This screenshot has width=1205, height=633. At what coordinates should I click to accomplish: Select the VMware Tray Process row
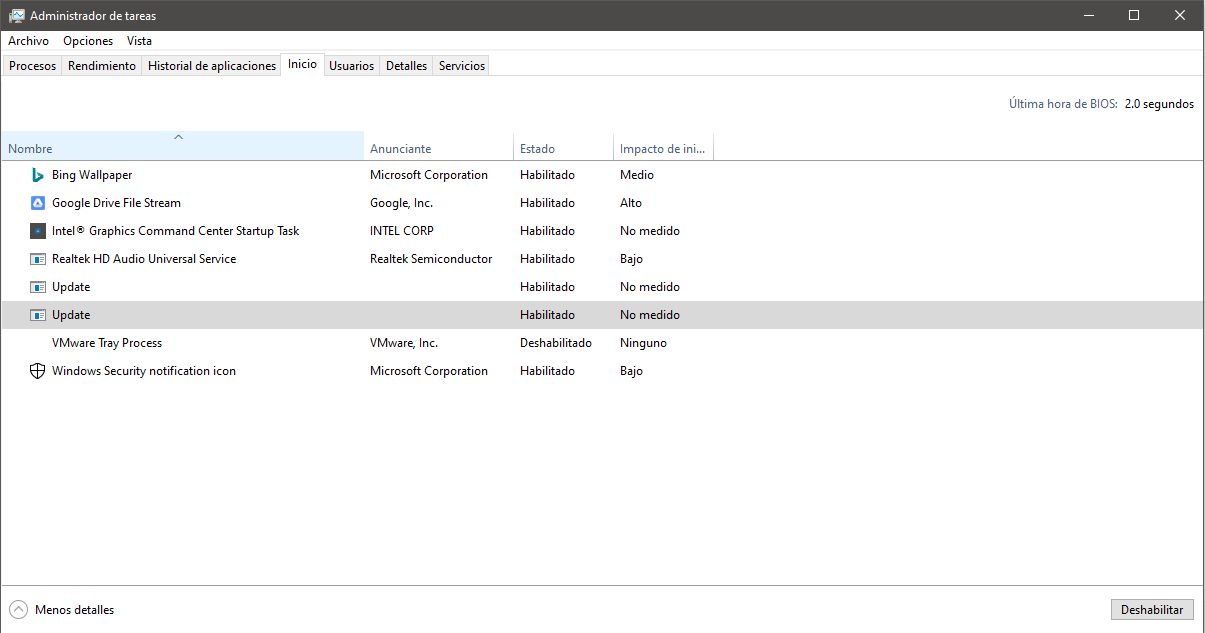point(107,343)
